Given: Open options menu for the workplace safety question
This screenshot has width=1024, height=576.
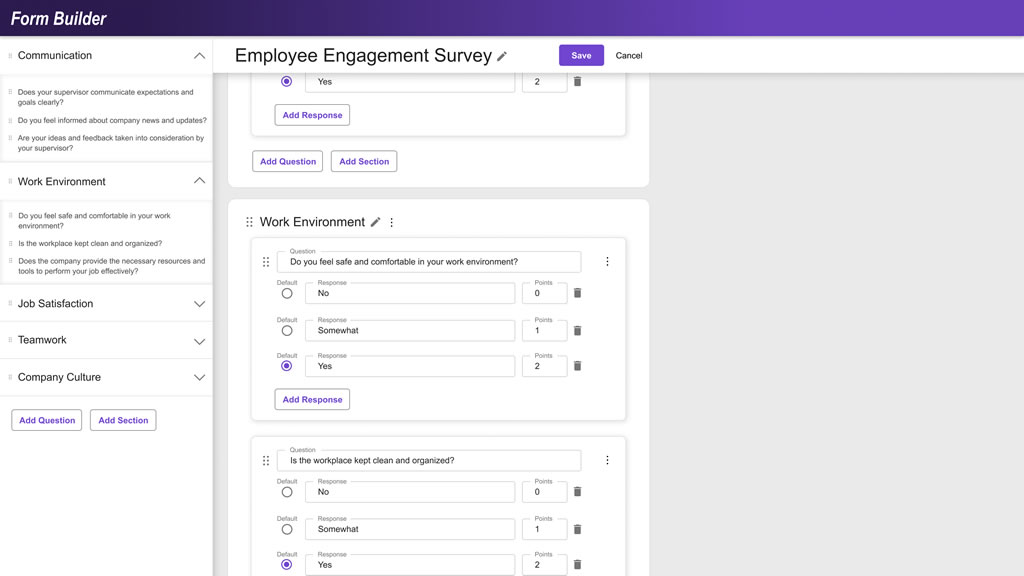Looking at the screenshot, I should [x=607, y=260].
